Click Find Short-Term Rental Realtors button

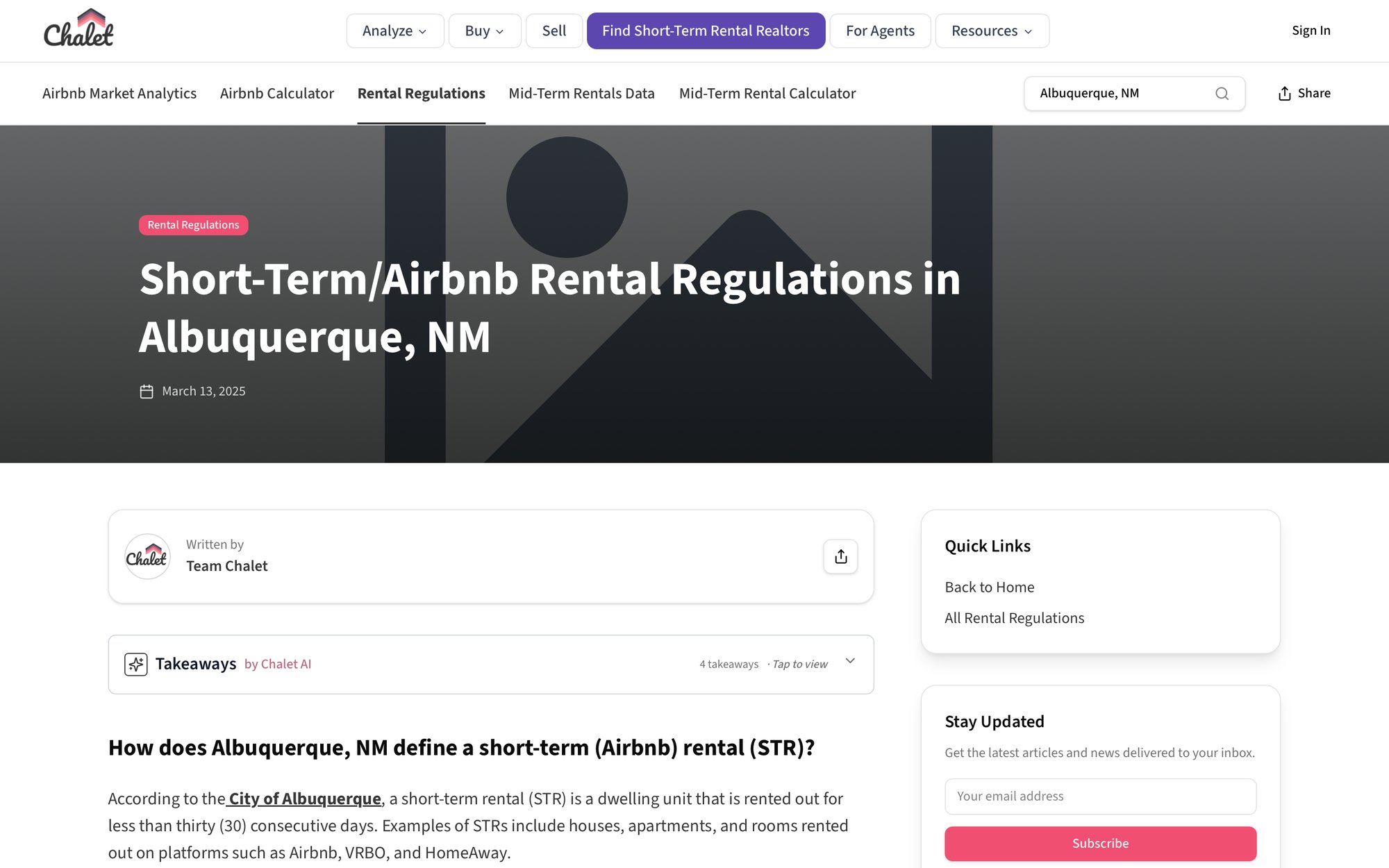coord(706,31)
